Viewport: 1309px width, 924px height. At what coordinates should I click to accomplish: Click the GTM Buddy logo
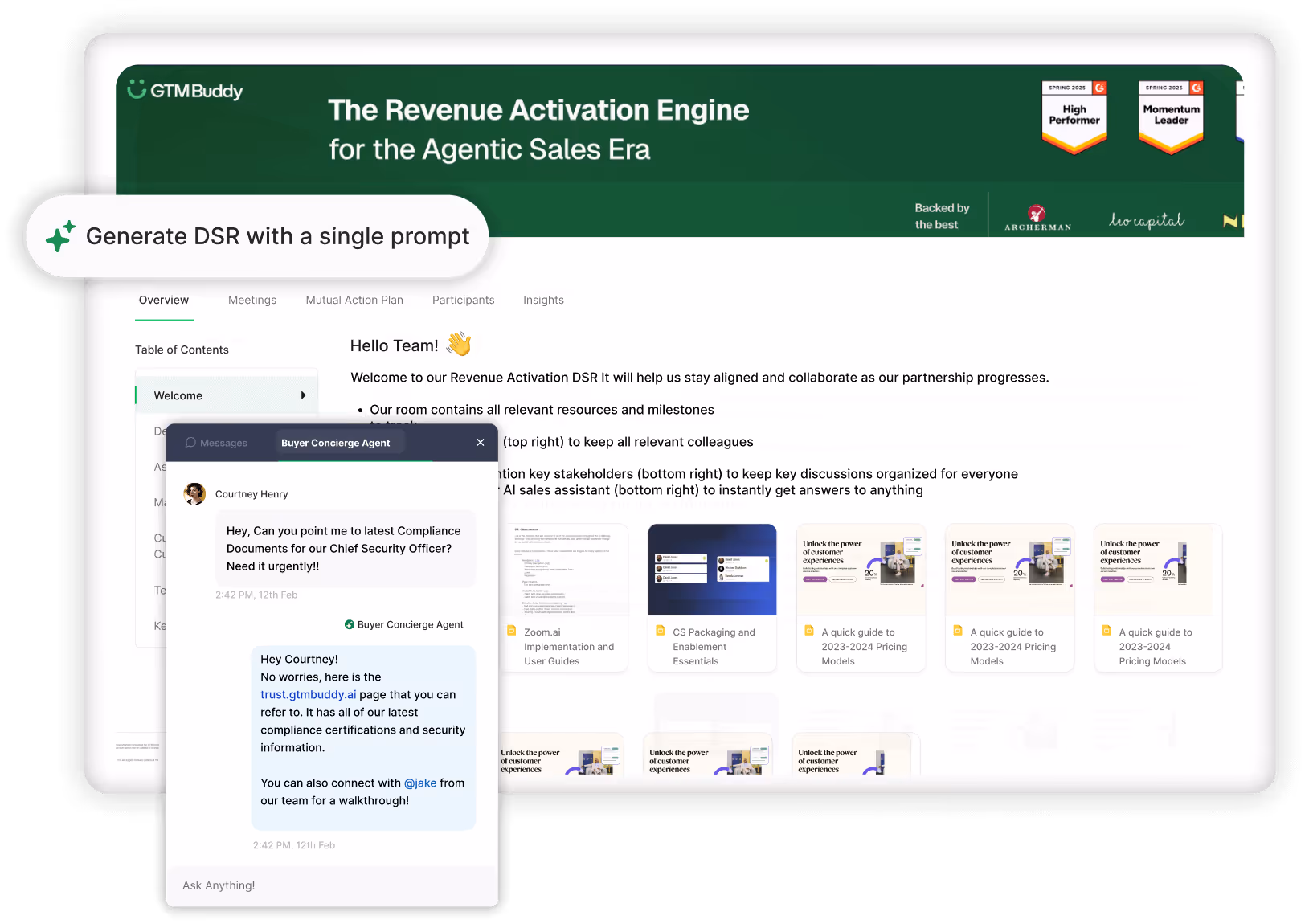(x=185, y=90)
